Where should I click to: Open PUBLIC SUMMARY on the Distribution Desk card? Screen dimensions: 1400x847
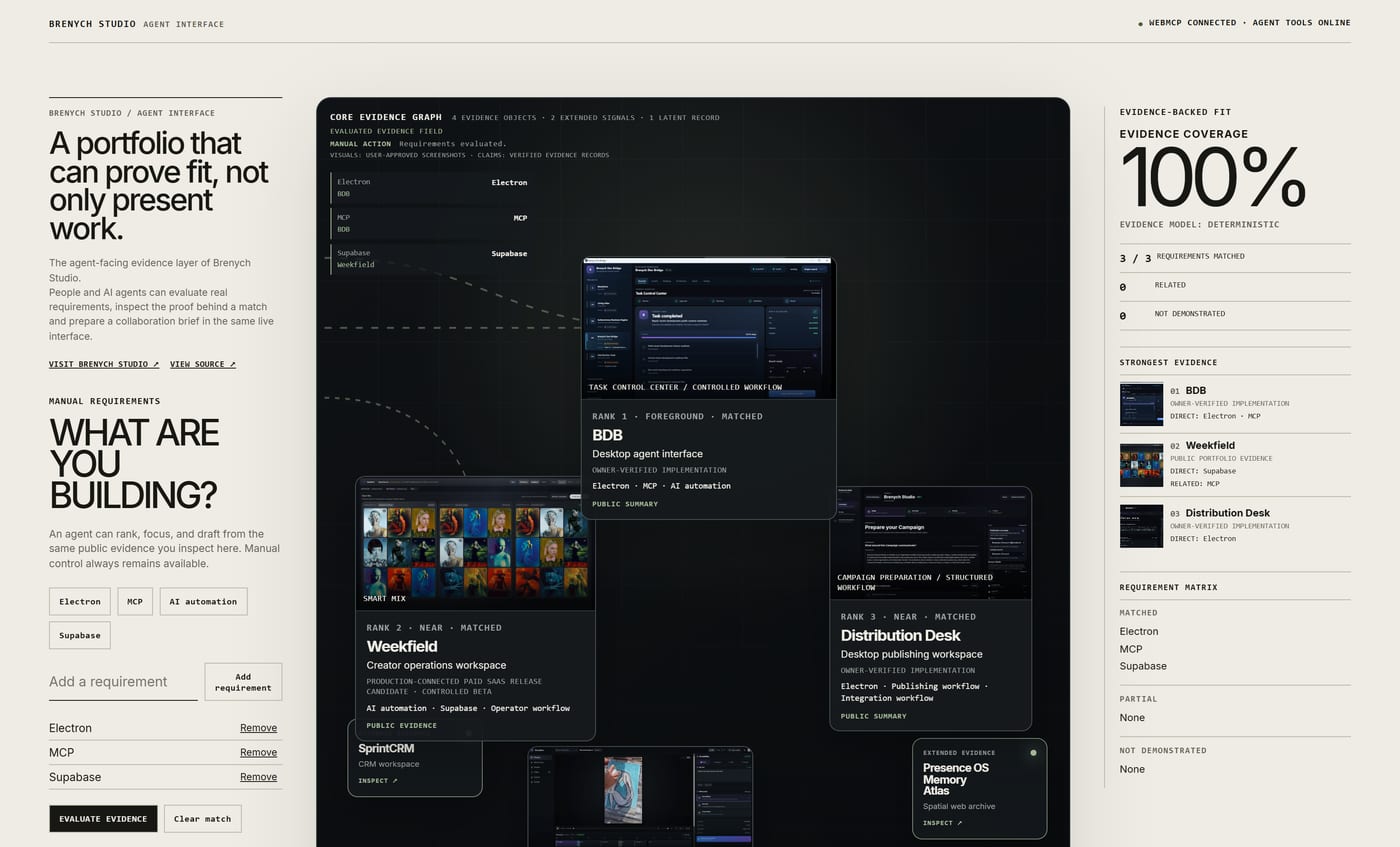pos(874,716)
